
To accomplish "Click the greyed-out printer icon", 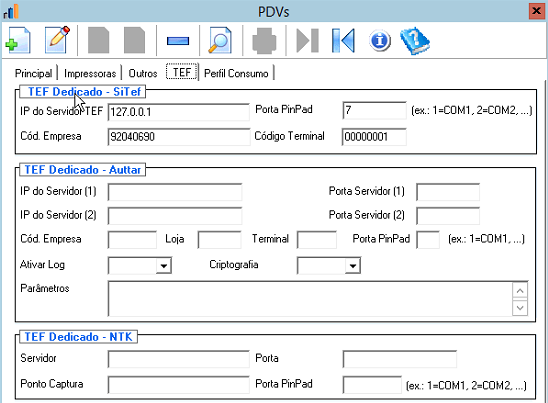I will point(264,41).
